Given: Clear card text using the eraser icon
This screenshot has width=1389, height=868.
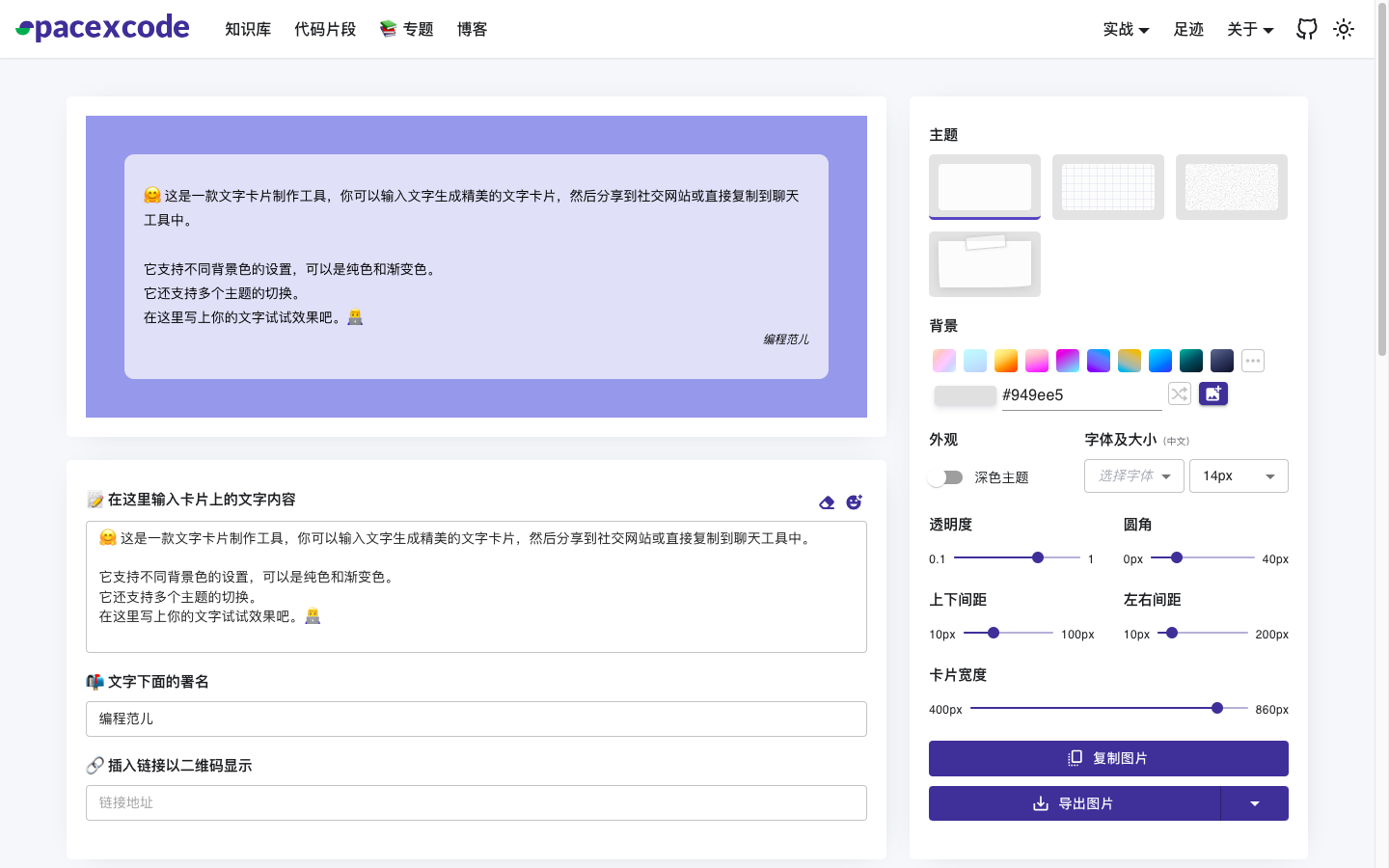Looking at the screenshot, I should click(827, 502).
